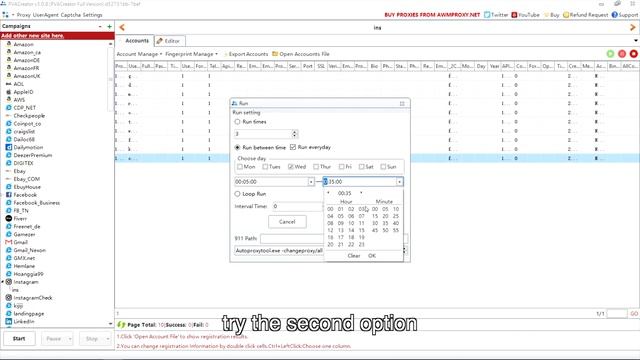Open the Account Manage menu

[139, 54]
